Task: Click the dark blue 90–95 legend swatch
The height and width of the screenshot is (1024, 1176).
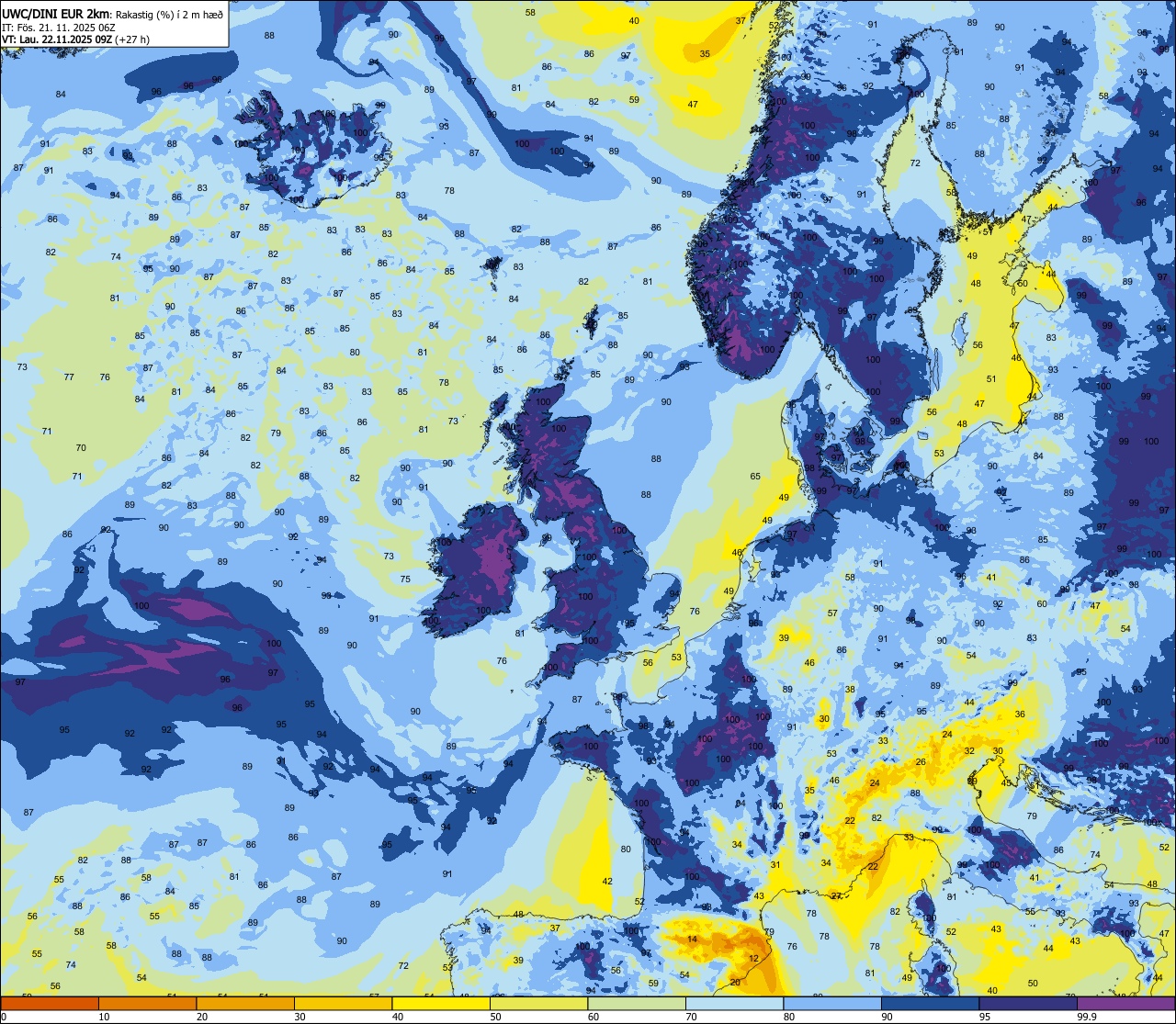Action: (x=930, y=1004)
